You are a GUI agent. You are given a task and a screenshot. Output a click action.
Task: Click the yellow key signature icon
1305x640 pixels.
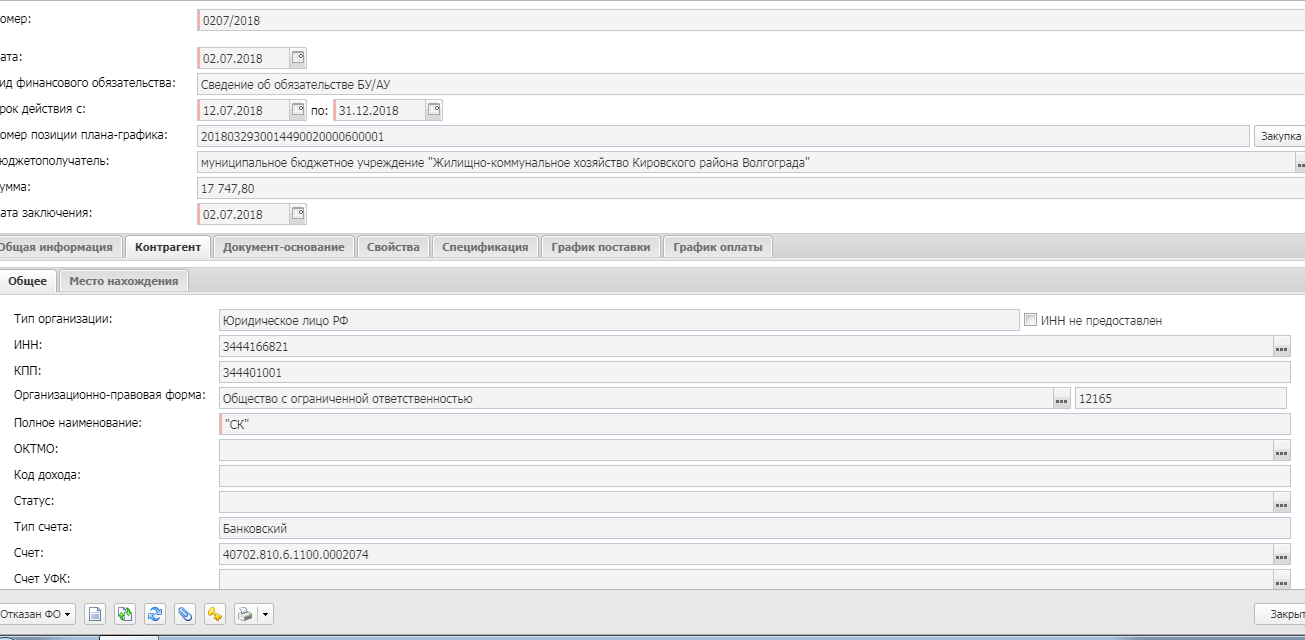(214, 614)
